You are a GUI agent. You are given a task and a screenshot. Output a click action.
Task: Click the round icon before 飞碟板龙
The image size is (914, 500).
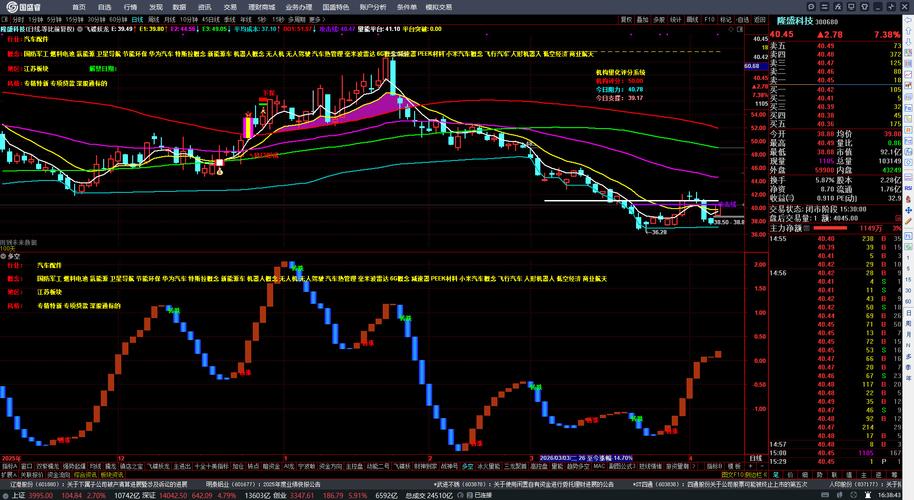click(81, 29)
